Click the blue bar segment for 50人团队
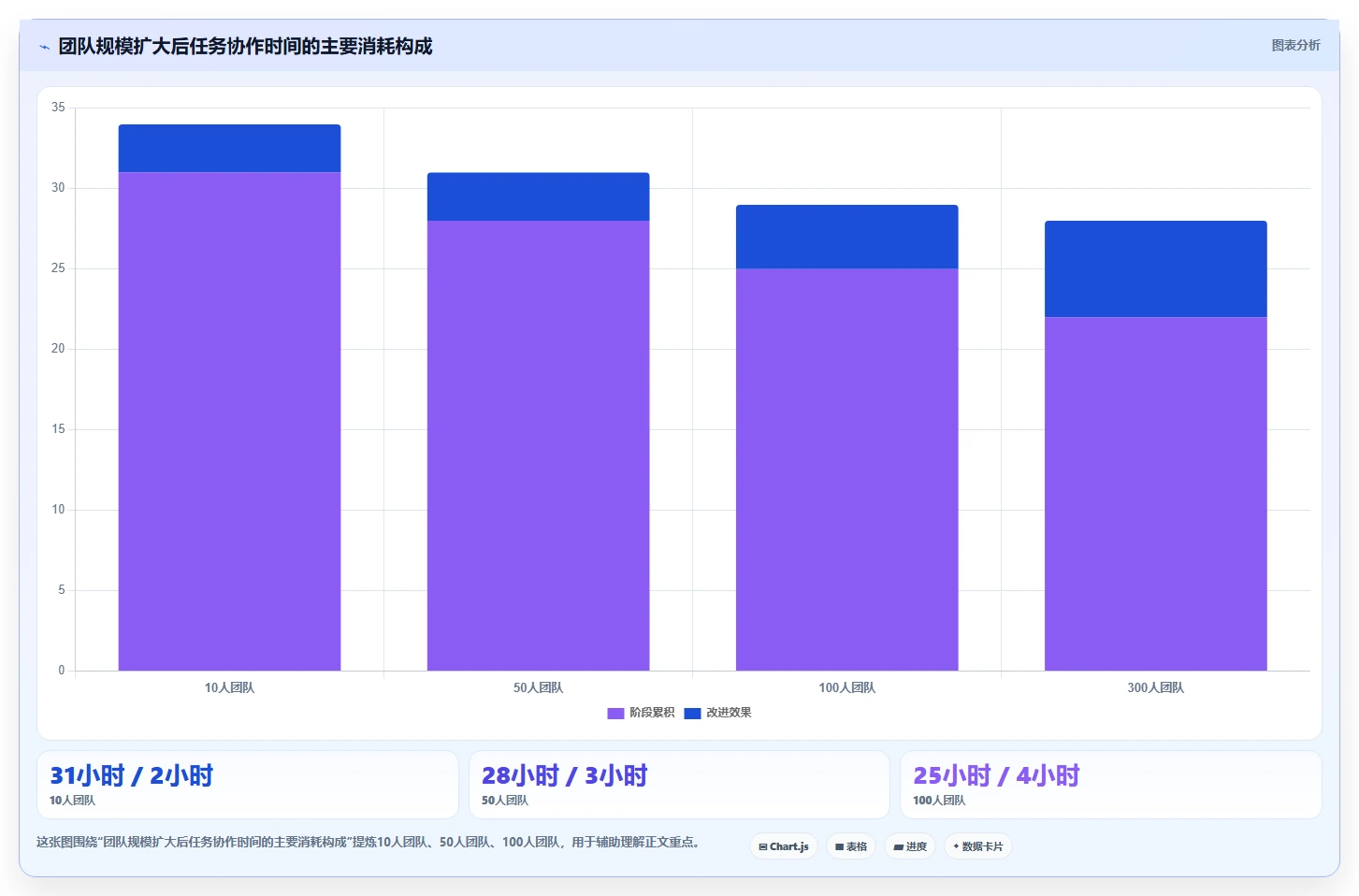This screenshot has width=1359, height=896. pos(538,196)
